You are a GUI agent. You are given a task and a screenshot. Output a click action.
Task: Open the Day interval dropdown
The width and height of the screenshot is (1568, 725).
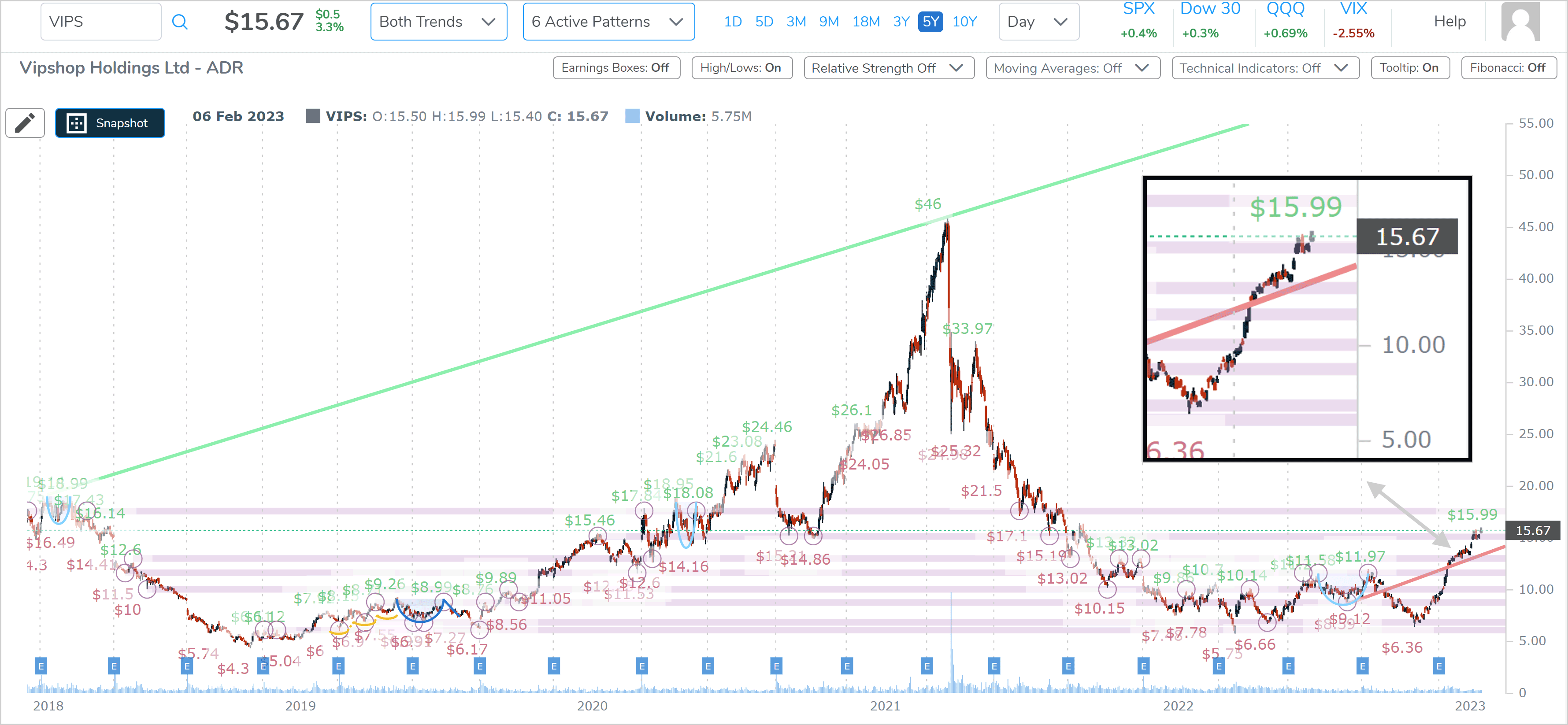click(1038, 21)
